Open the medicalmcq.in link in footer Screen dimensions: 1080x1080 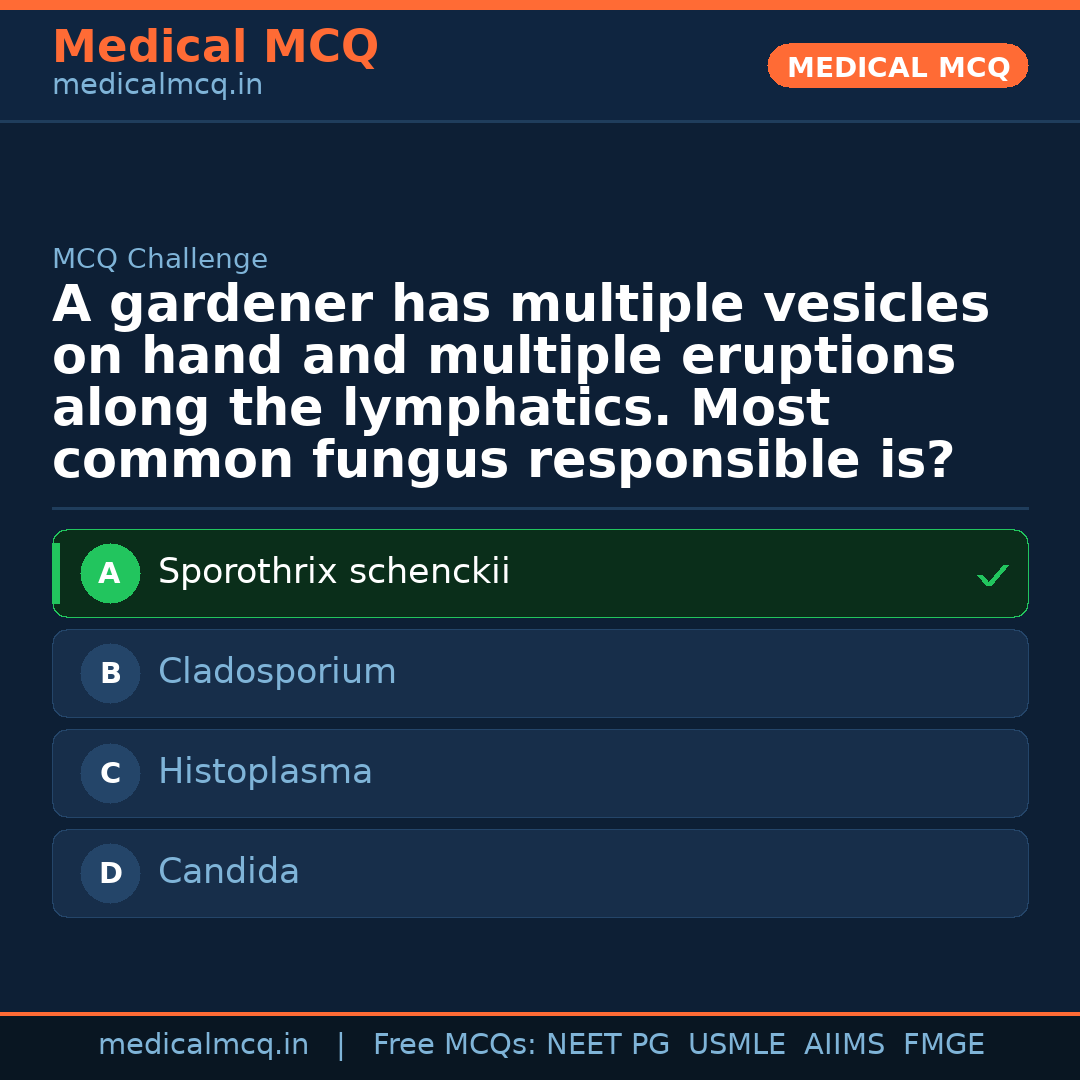[x=203, y=1045]
